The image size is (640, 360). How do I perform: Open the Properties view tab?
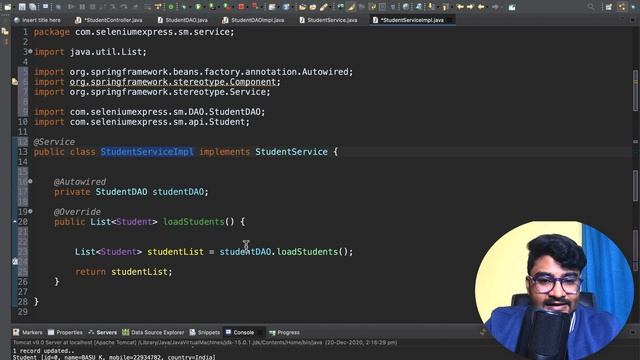[x=65, y=332]
